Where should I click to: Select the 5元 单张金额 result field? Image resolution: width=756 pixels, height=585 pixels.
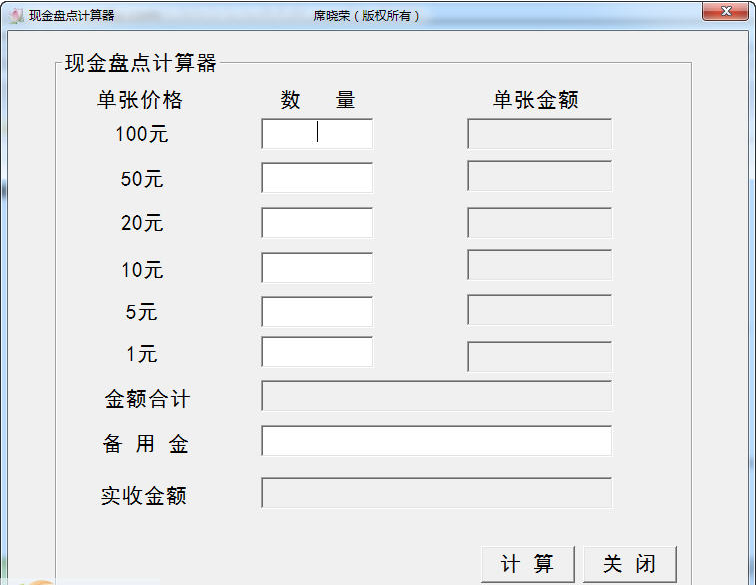pyautogui.click(x=540, y=310)
